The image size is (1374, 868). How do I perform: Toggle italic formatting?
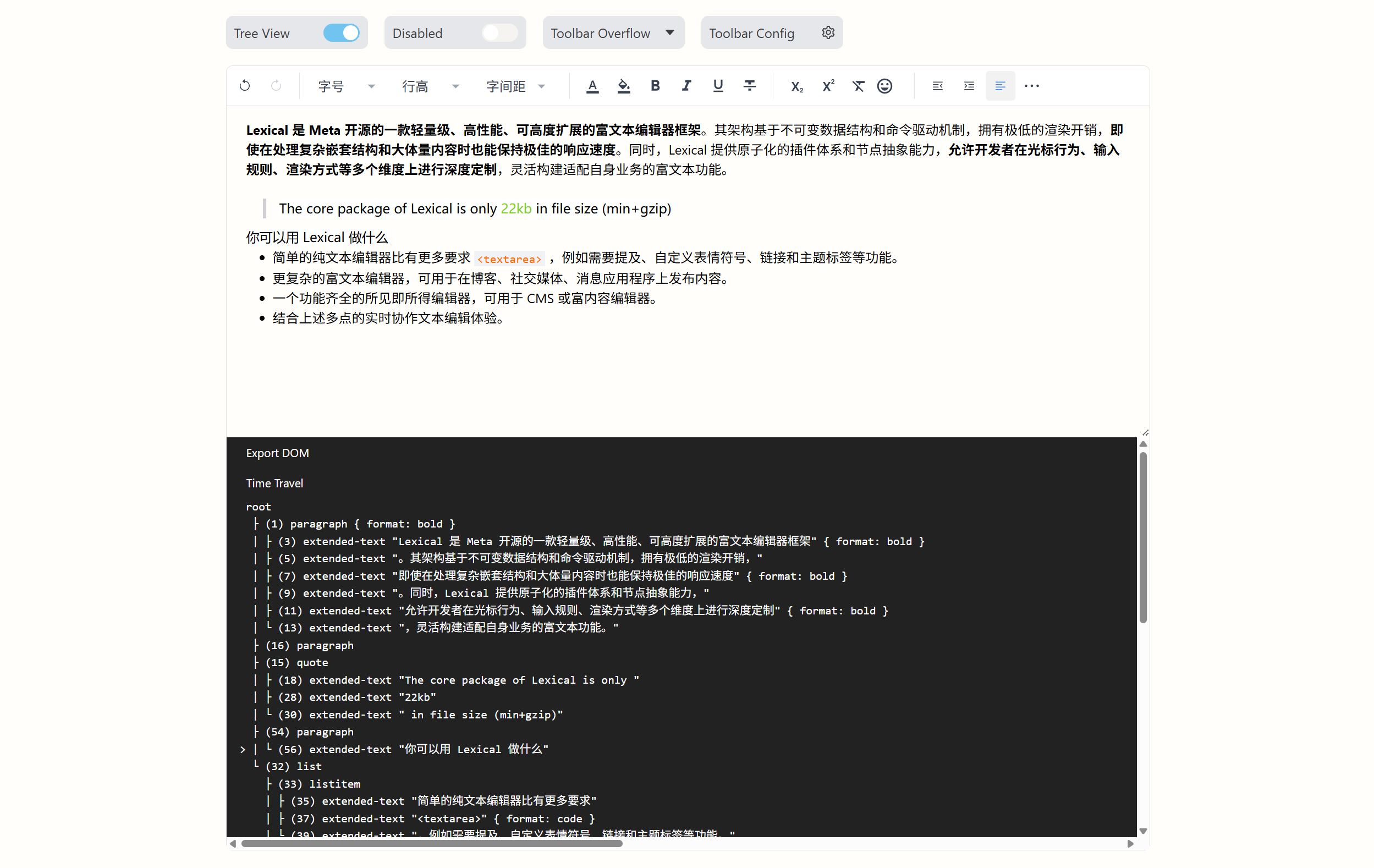[686, 86]
